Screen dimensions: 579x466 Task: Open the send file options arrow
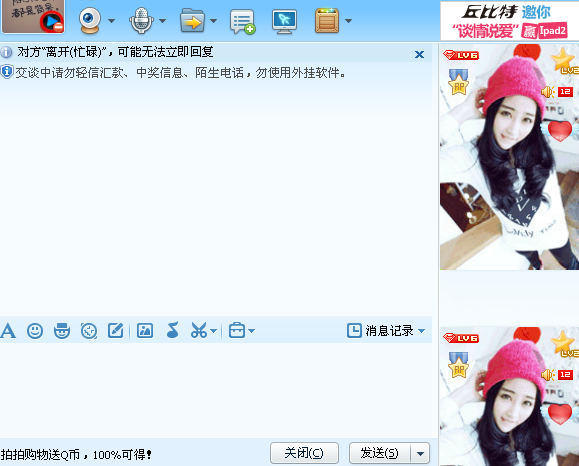point(213,21)
